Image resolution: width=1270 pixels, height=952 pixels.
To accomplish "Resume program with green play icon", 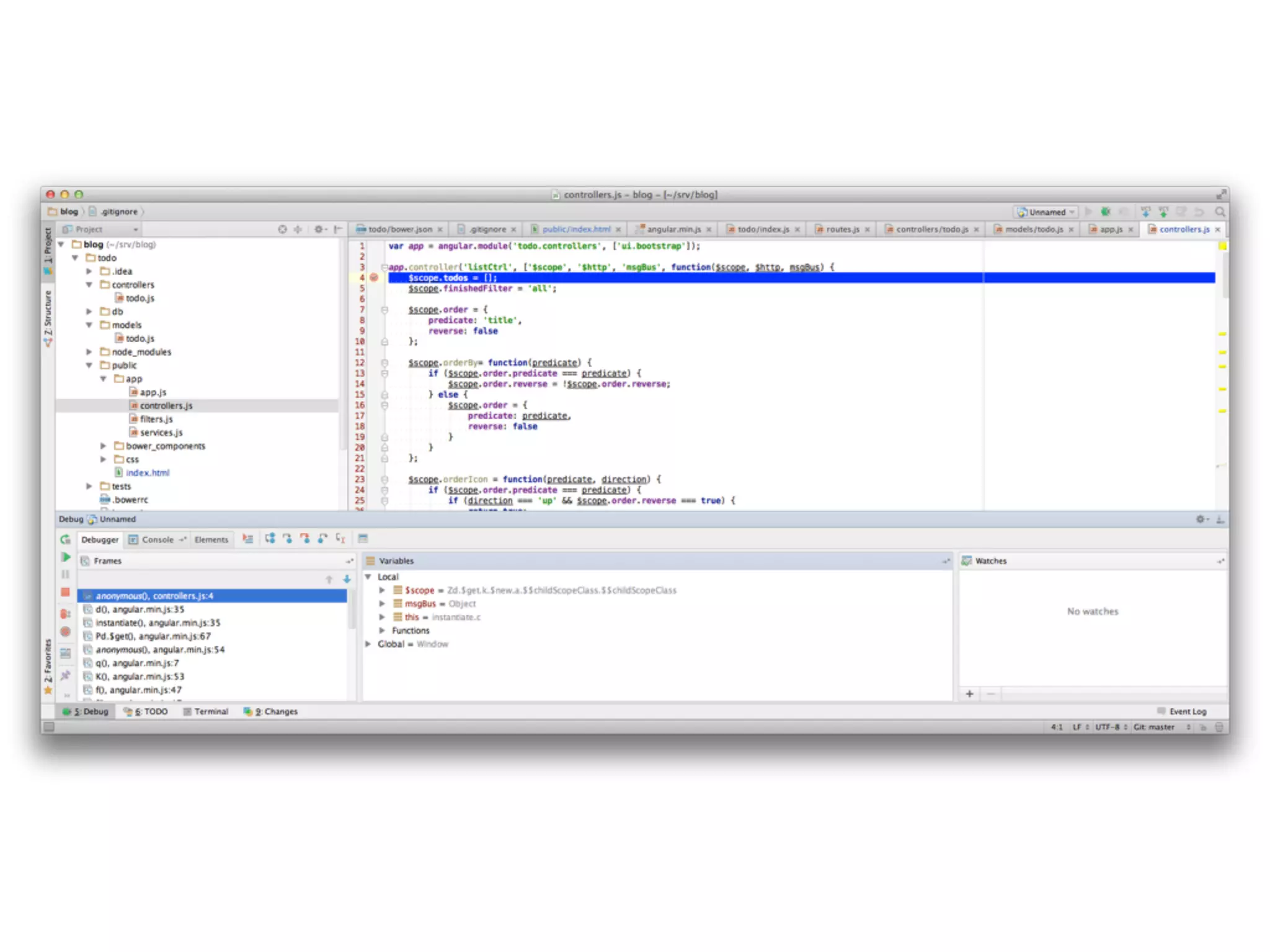I will 66,557.
